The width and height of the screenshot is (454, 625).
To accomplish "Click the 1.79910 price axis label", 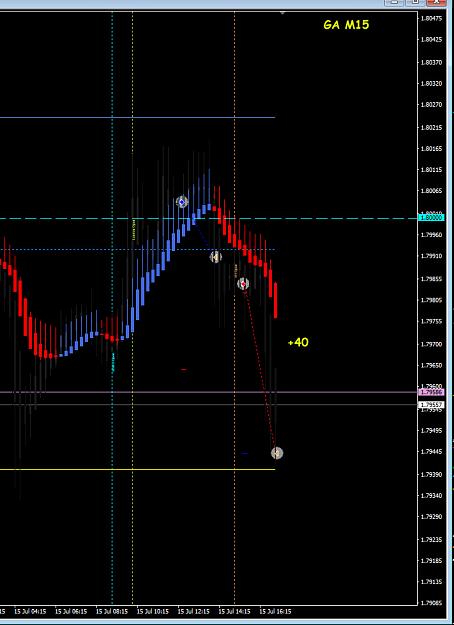I will (x=431, y=256).
